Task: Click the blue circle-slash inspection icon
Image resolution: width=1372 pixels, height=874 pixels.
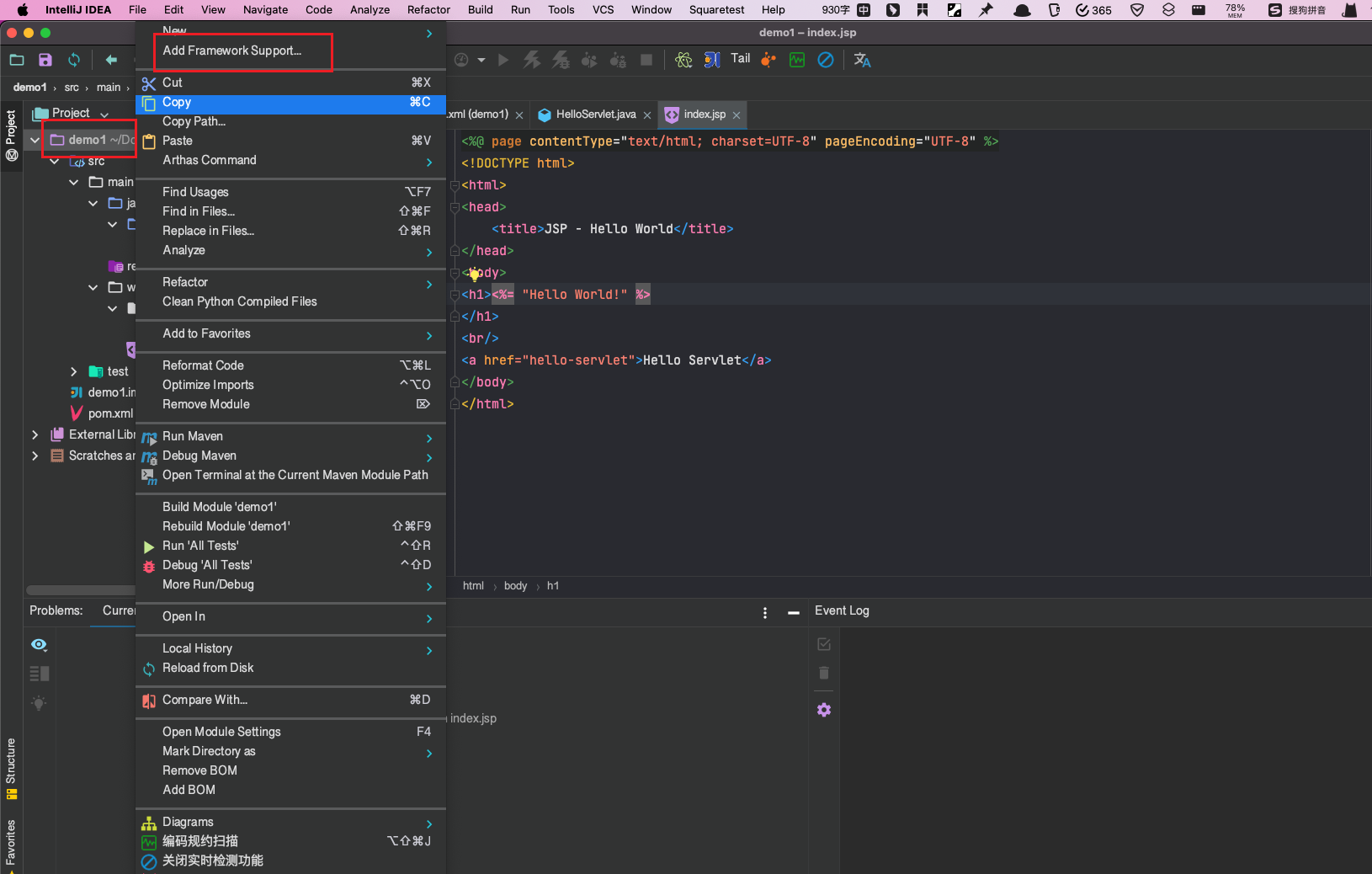Action: (x=826, y=60)
